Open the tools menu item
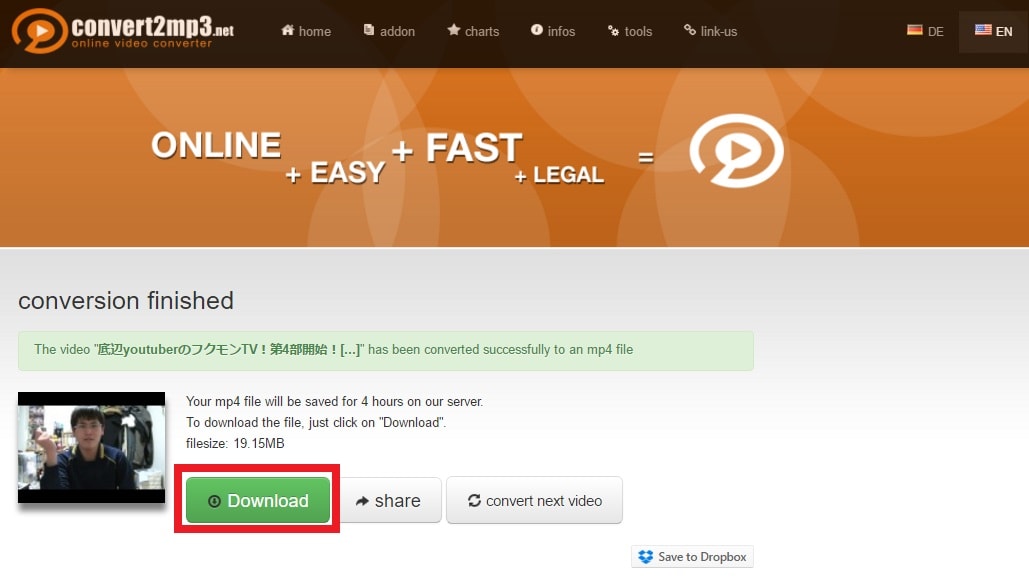 click(x=630, y=31)
